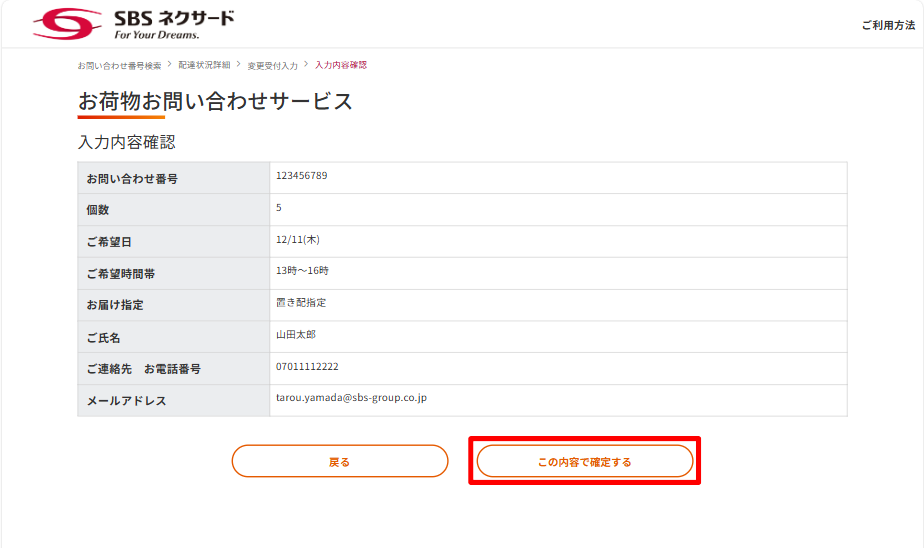Click the email address tarou.yamada@sbs-group.co.jp

coord(351,398)
